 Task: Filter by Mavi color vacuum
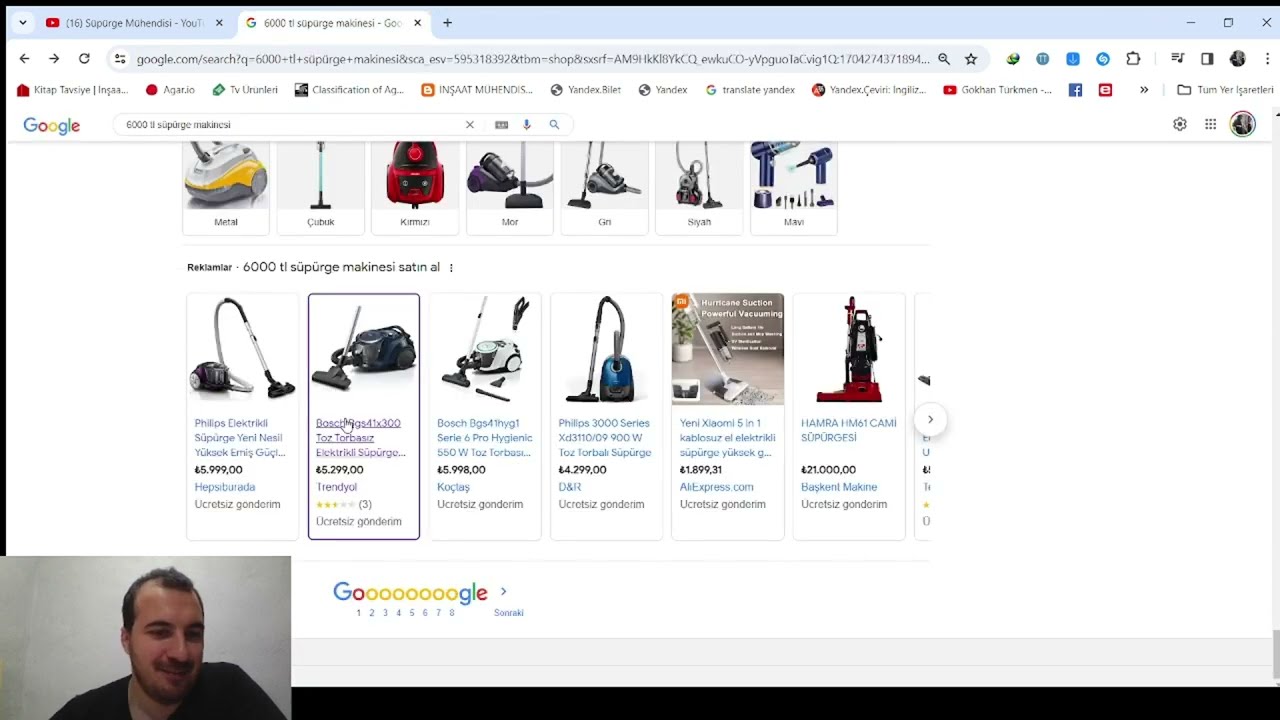[794, 187]
